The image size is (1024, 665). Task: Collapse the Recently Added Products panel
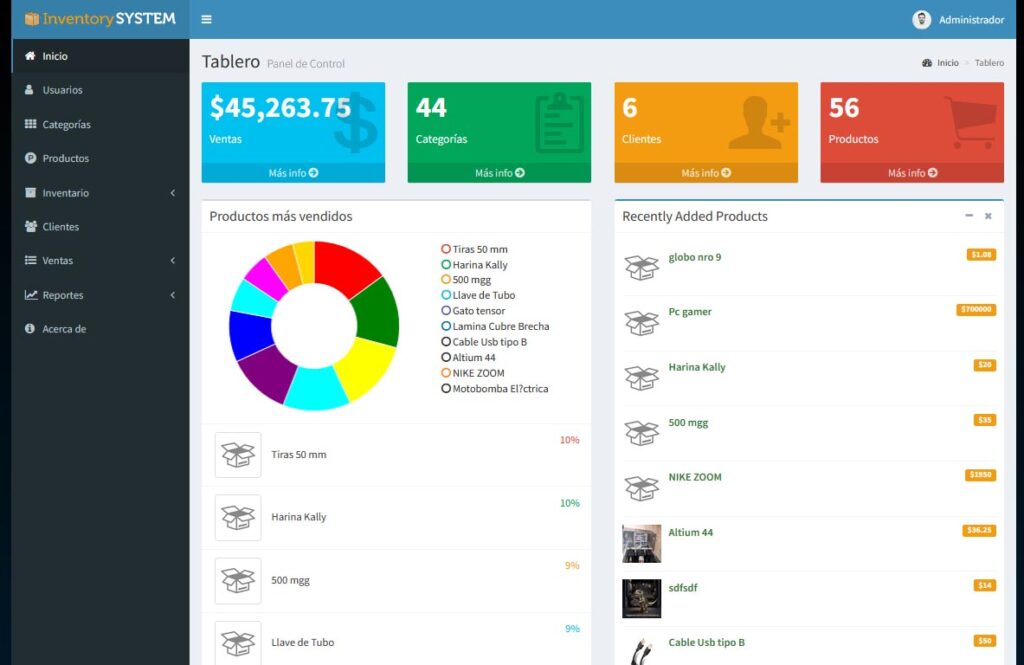(969, 216)
